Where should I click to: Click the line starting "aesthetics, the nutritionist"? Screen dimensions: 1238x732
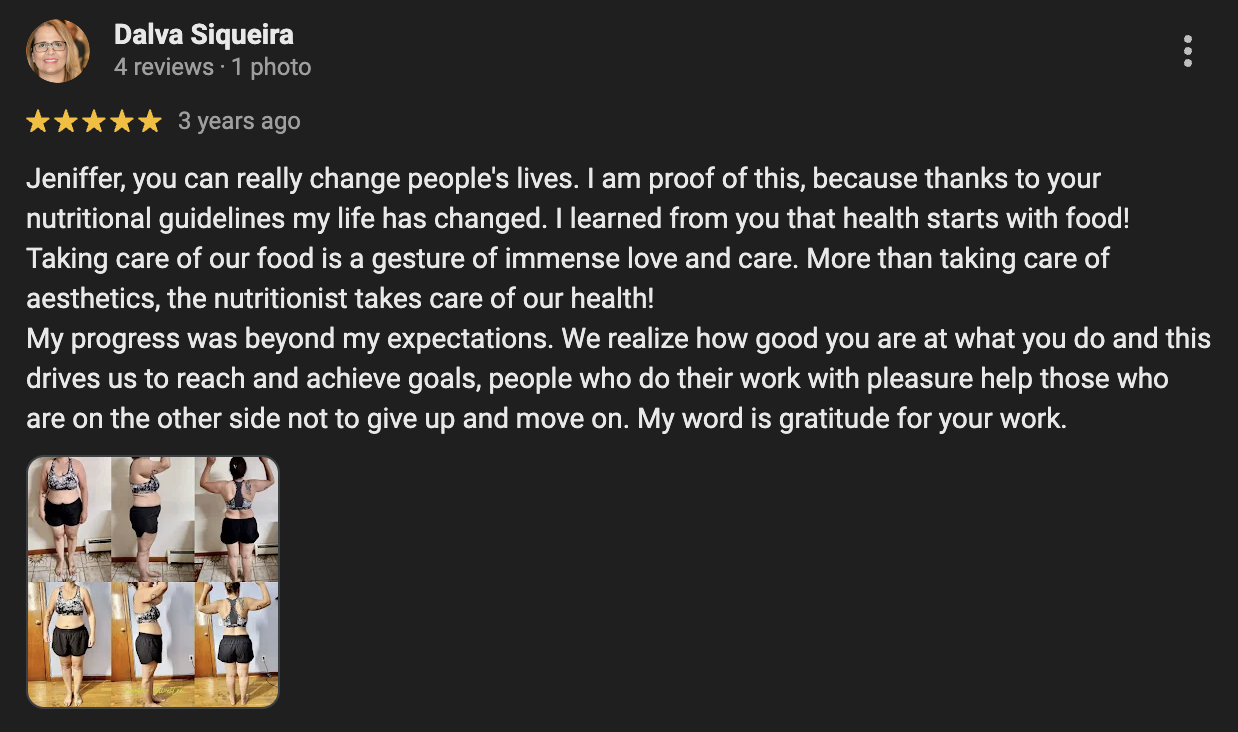coord(340,298)
